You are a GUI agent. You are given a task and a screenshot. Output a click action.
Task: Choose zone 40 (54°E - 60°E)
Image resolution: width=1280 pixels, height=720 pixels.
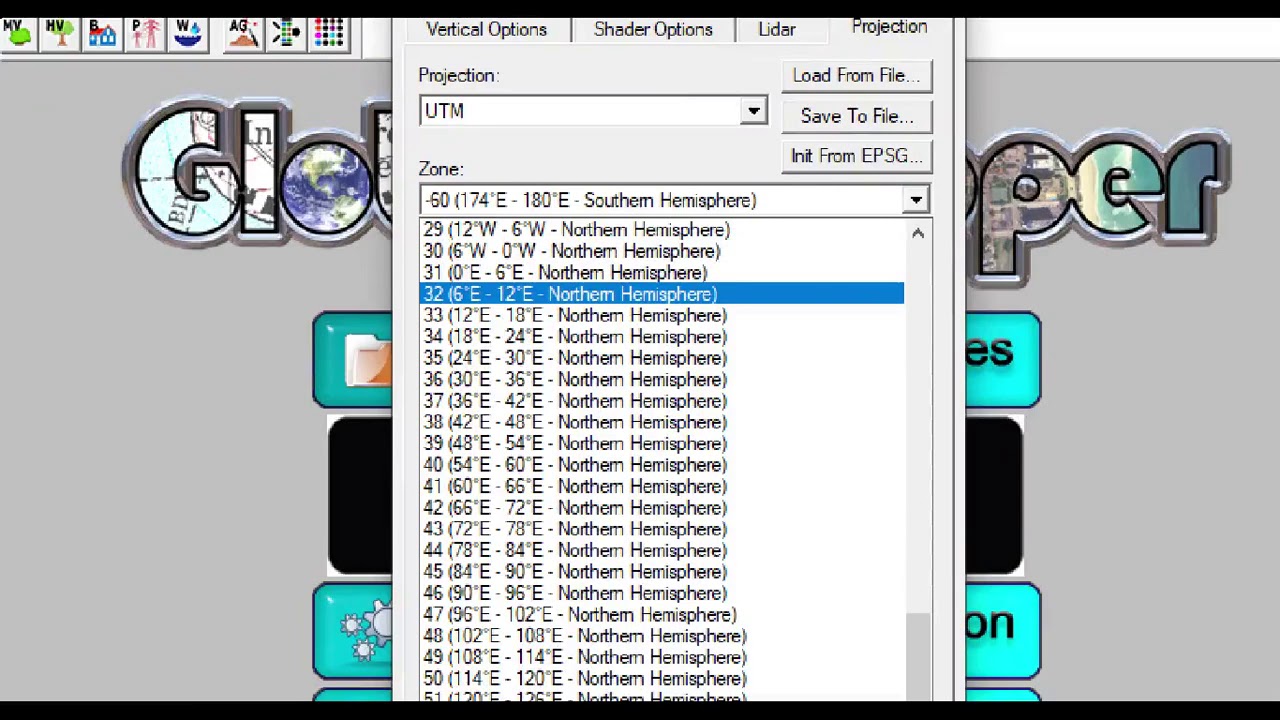[662, 465]
